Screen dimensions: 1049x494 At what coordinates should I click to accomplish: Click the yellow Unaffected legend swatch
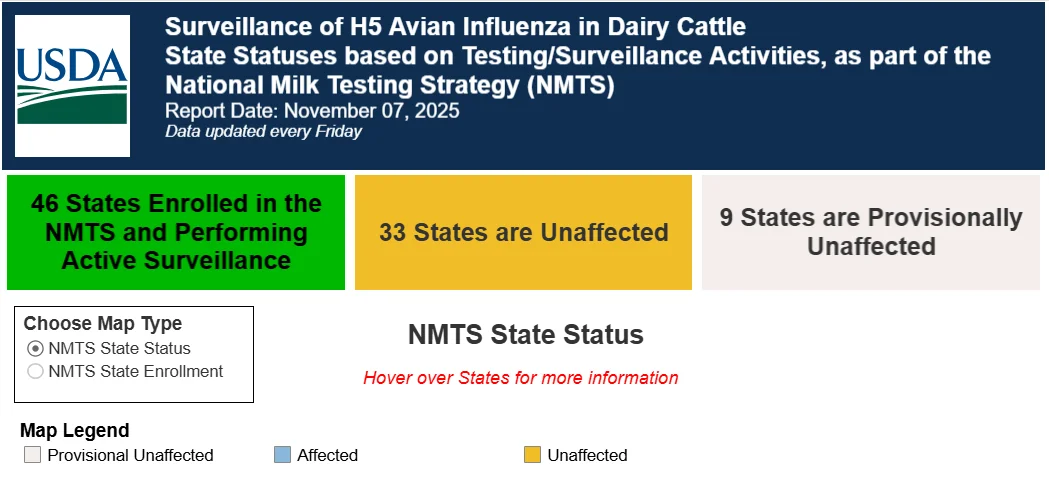[x=532, y=455]
